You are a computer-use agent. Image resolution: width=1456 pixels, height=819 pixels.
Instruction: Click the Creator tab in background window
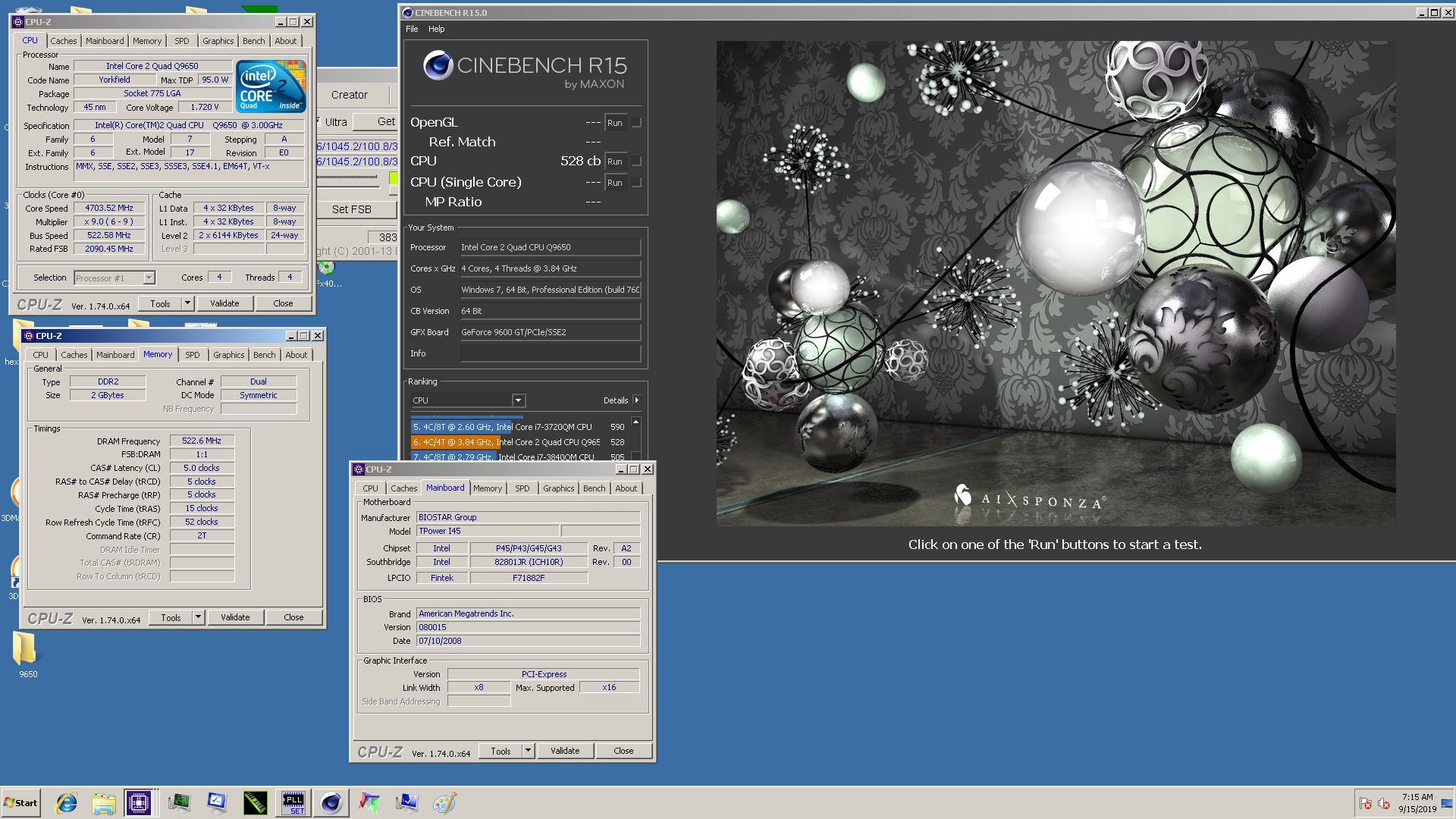[350, 95]
